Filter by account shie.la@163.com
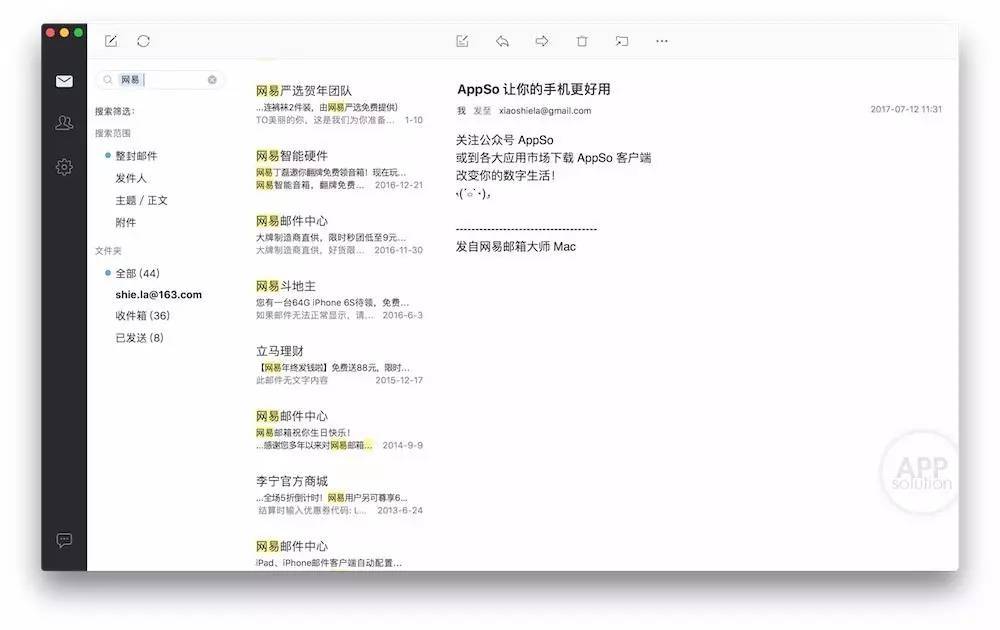 [158, 295]
